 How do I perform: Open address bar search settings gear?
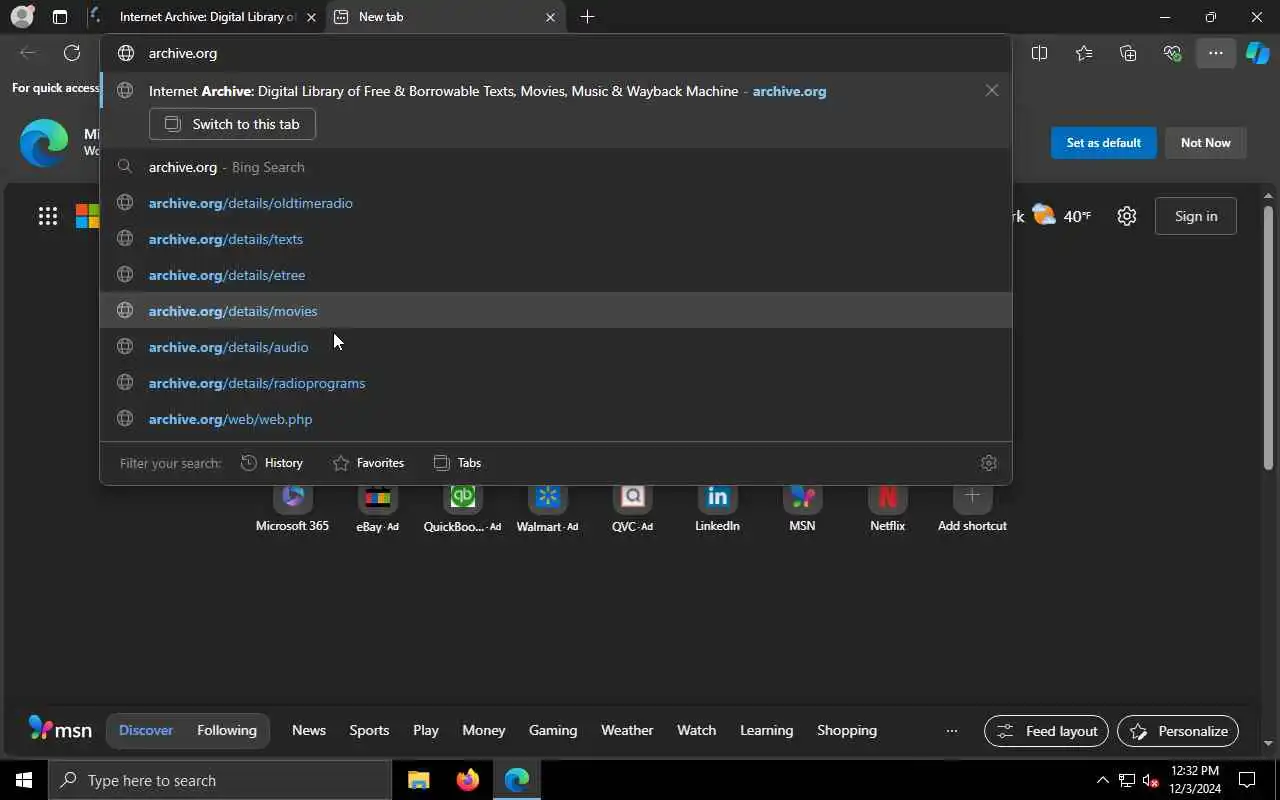click(x=989, y=463)
